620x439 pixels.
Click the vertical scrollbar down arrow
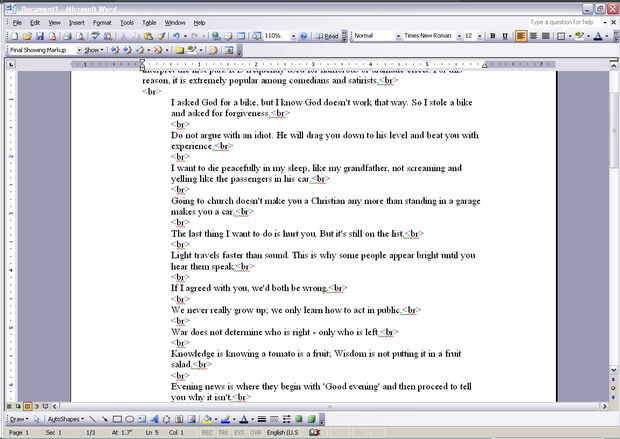click(613, 370)
